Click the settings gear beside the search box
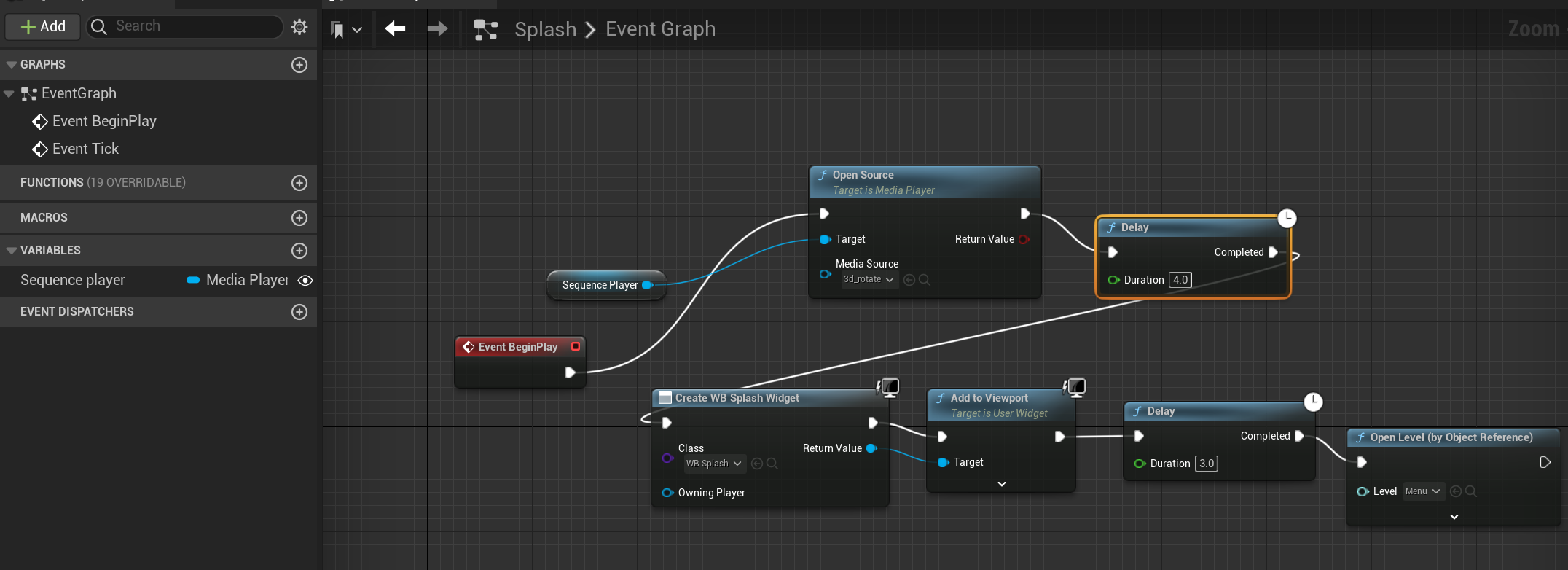1568x570 pixels. [x=299, y=27]
